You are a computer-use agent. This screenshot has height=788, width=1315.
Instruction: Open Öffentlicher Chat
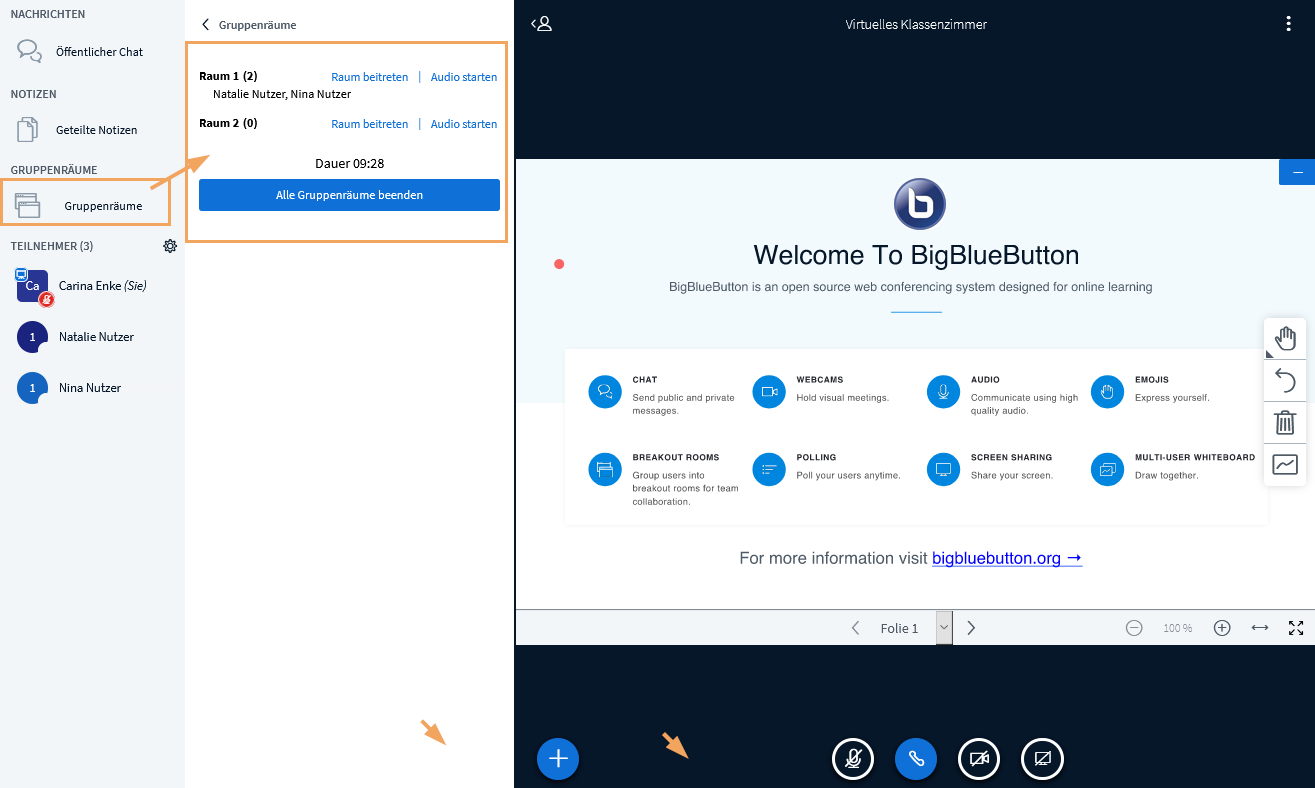tap(99, 52)
